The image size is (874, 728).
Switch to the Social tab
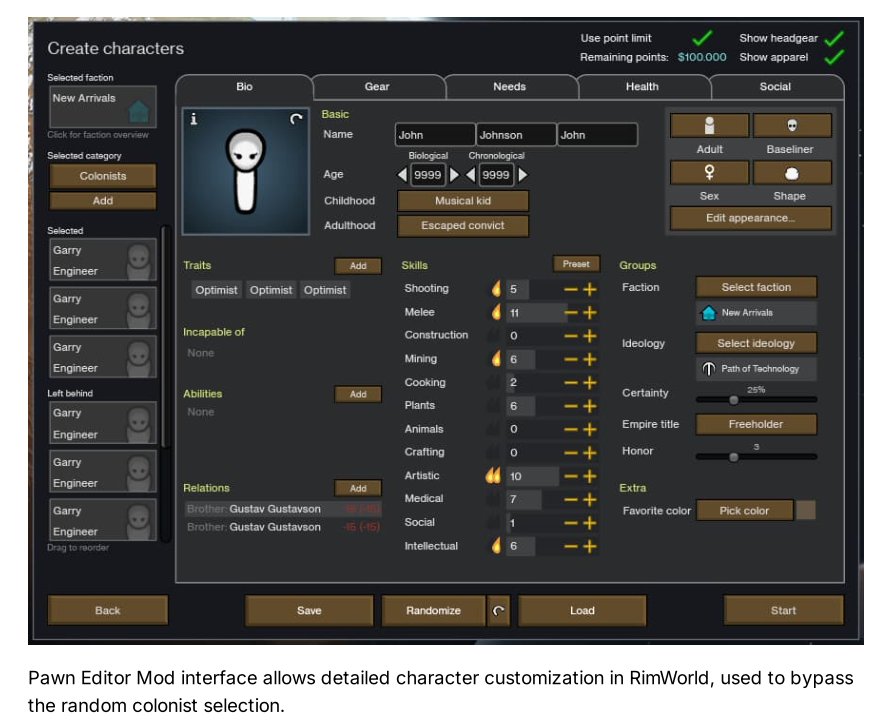click(x=775, y=87)
